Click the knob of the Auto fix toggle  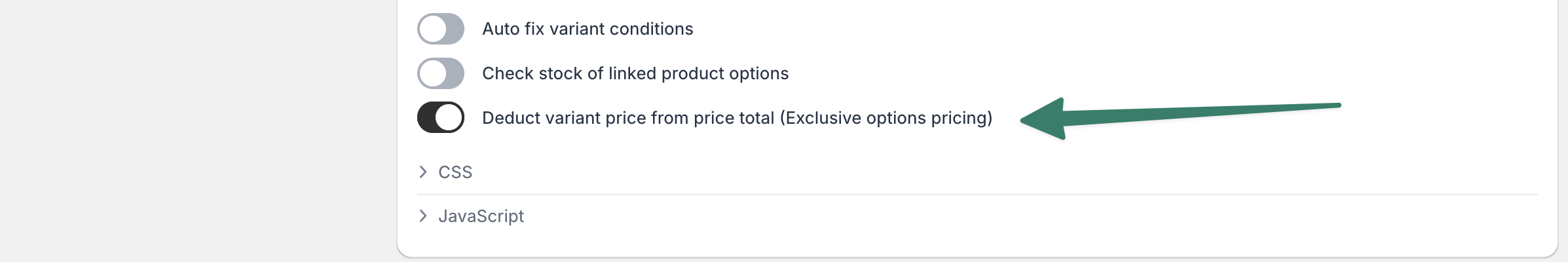[432, 29]
